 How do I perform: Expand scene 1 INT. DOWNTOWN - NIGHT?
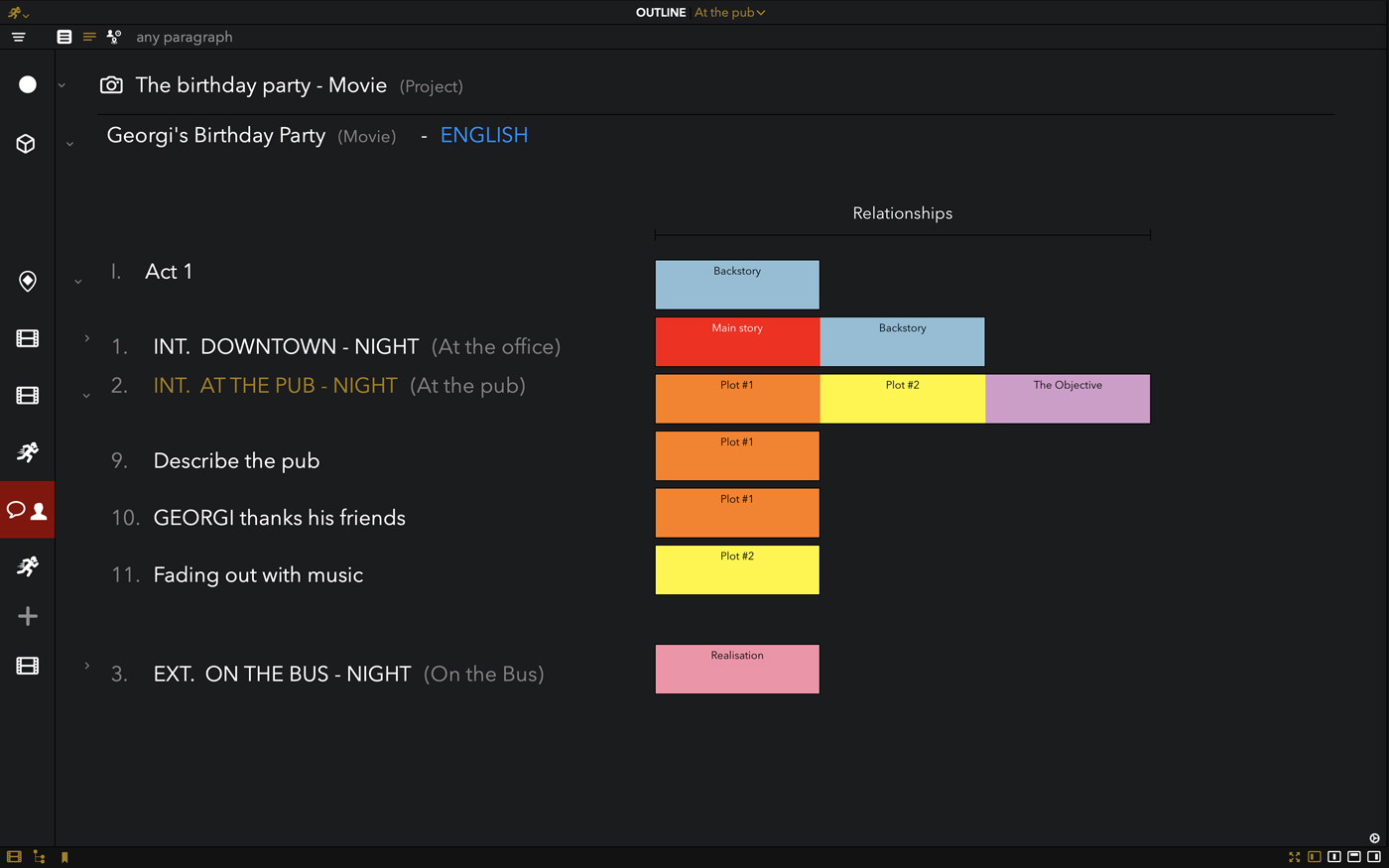[87, 339]
